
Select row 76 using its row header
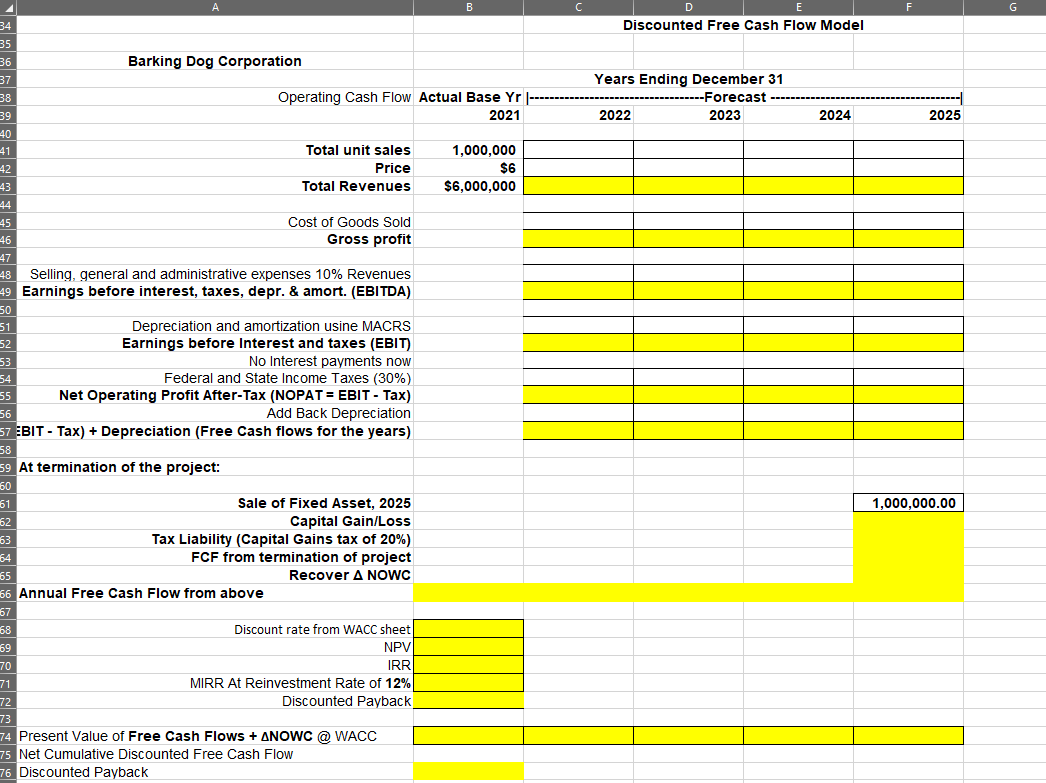[8, 771]
